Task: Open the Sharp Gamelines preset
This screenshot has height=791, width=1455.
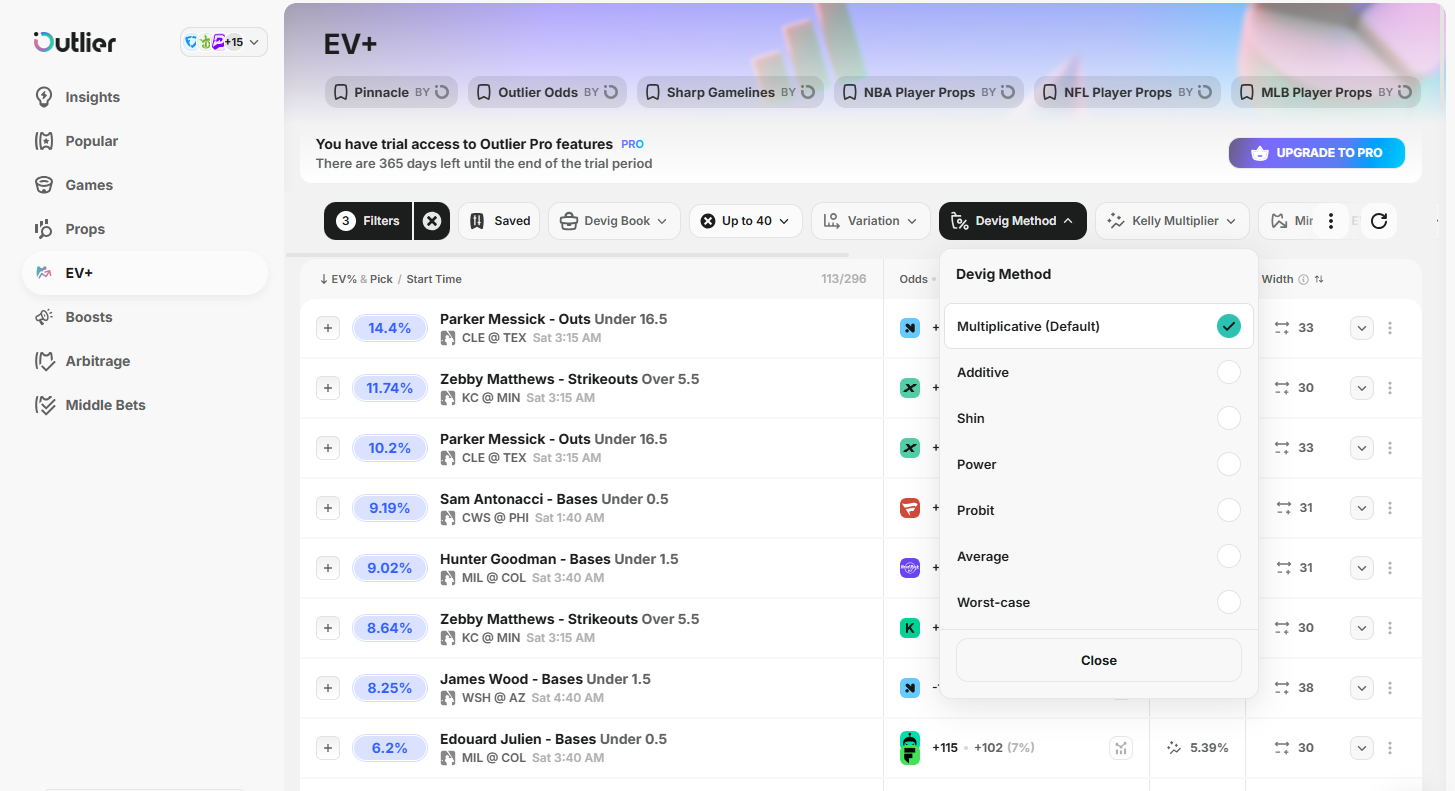Action: [x=730, y=92]
